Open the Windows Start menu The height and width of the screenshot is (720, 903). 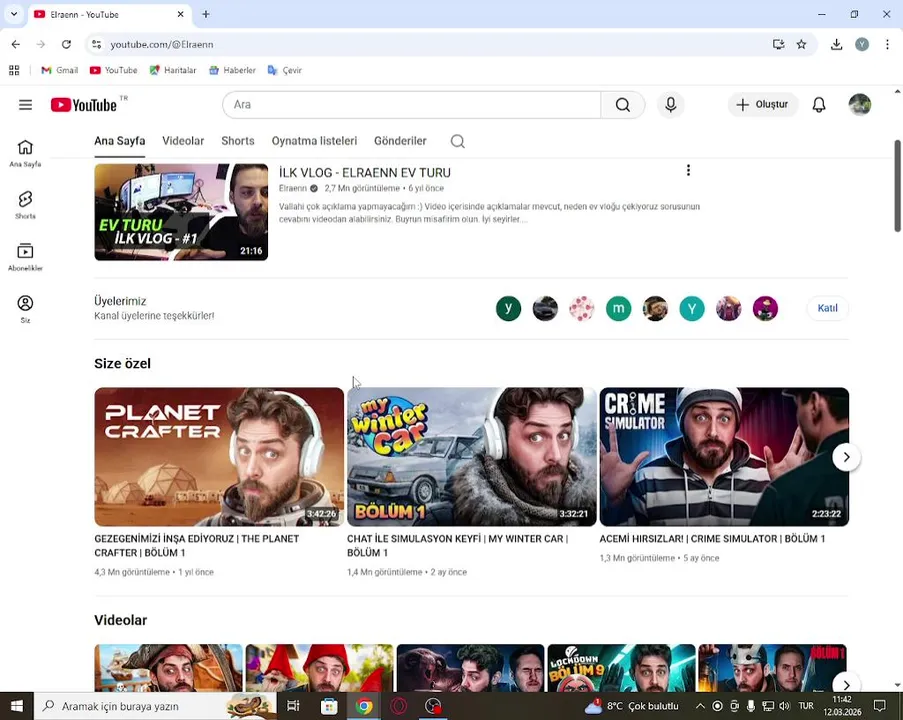(x=17, y=706)
